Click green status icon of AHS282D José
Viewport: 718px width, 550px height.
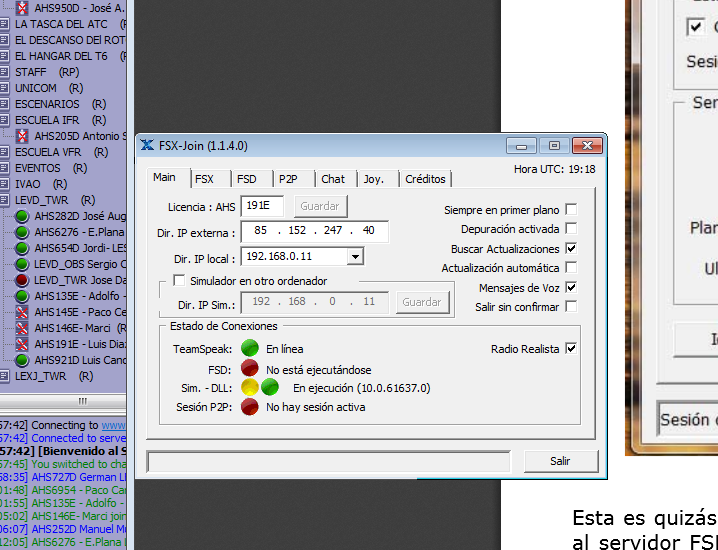pyautogui.click(x=22, y=216)
